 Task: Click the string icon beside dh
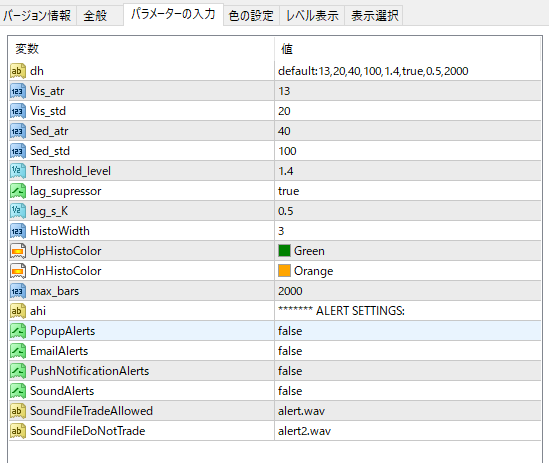(x=18, y=71)
